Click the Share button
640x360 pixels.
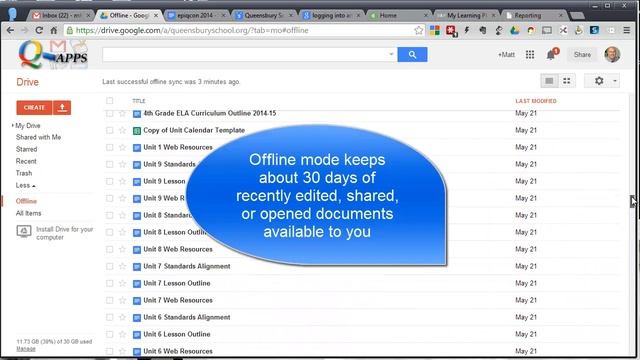(x=582, y=54)
